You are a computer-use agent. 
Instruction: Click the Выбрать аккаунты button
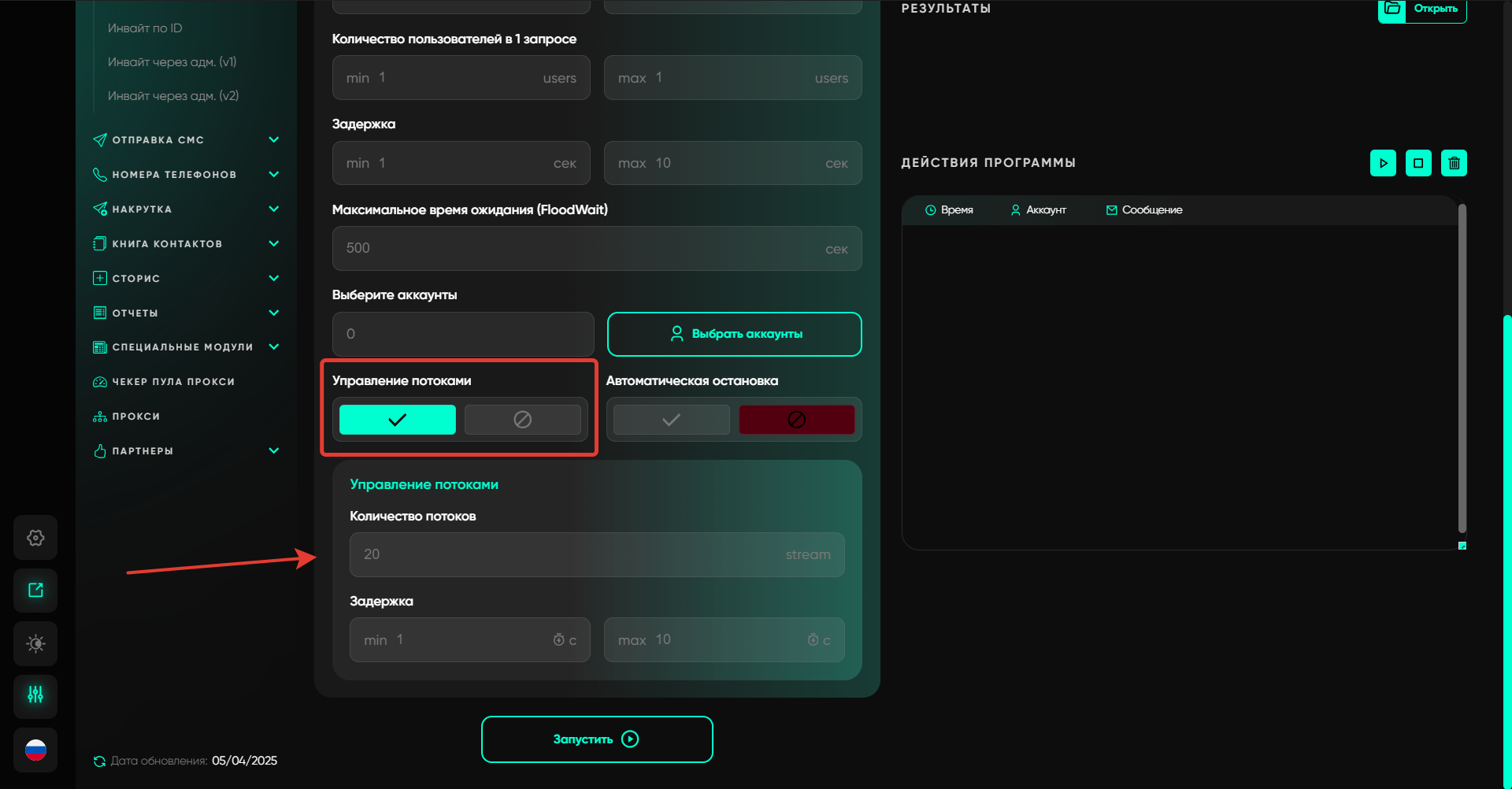(734, 334)
